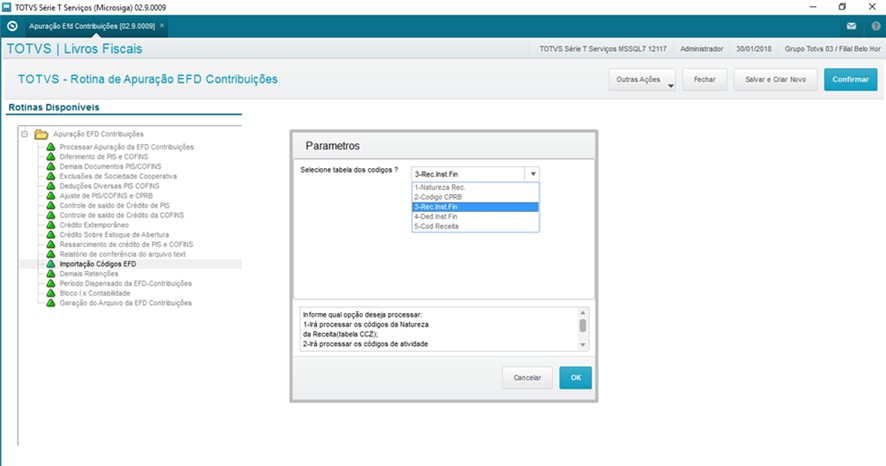Open Ressarcimento de crédito de PIS e COFINS

click(x=126, y=245)
